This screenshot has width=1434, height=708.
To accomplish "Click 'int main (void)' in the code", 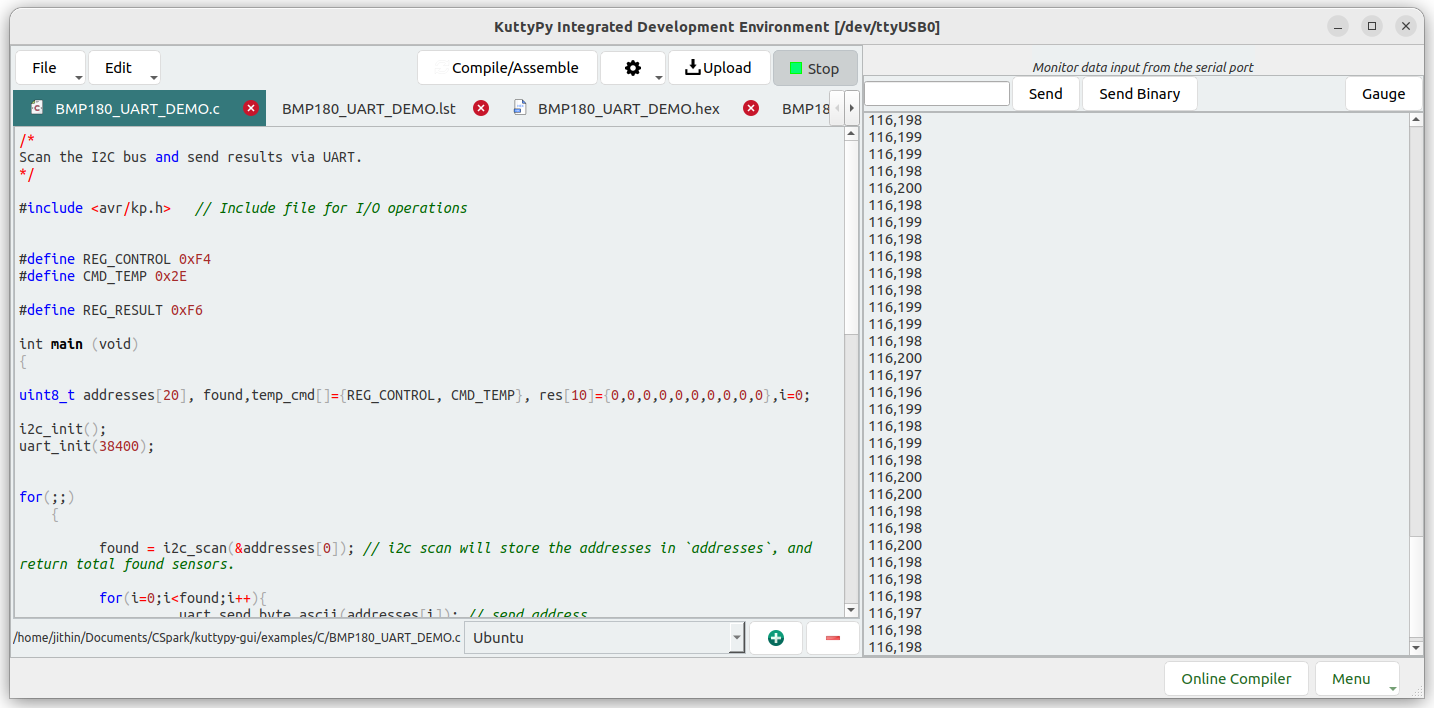I will (79, 344).
